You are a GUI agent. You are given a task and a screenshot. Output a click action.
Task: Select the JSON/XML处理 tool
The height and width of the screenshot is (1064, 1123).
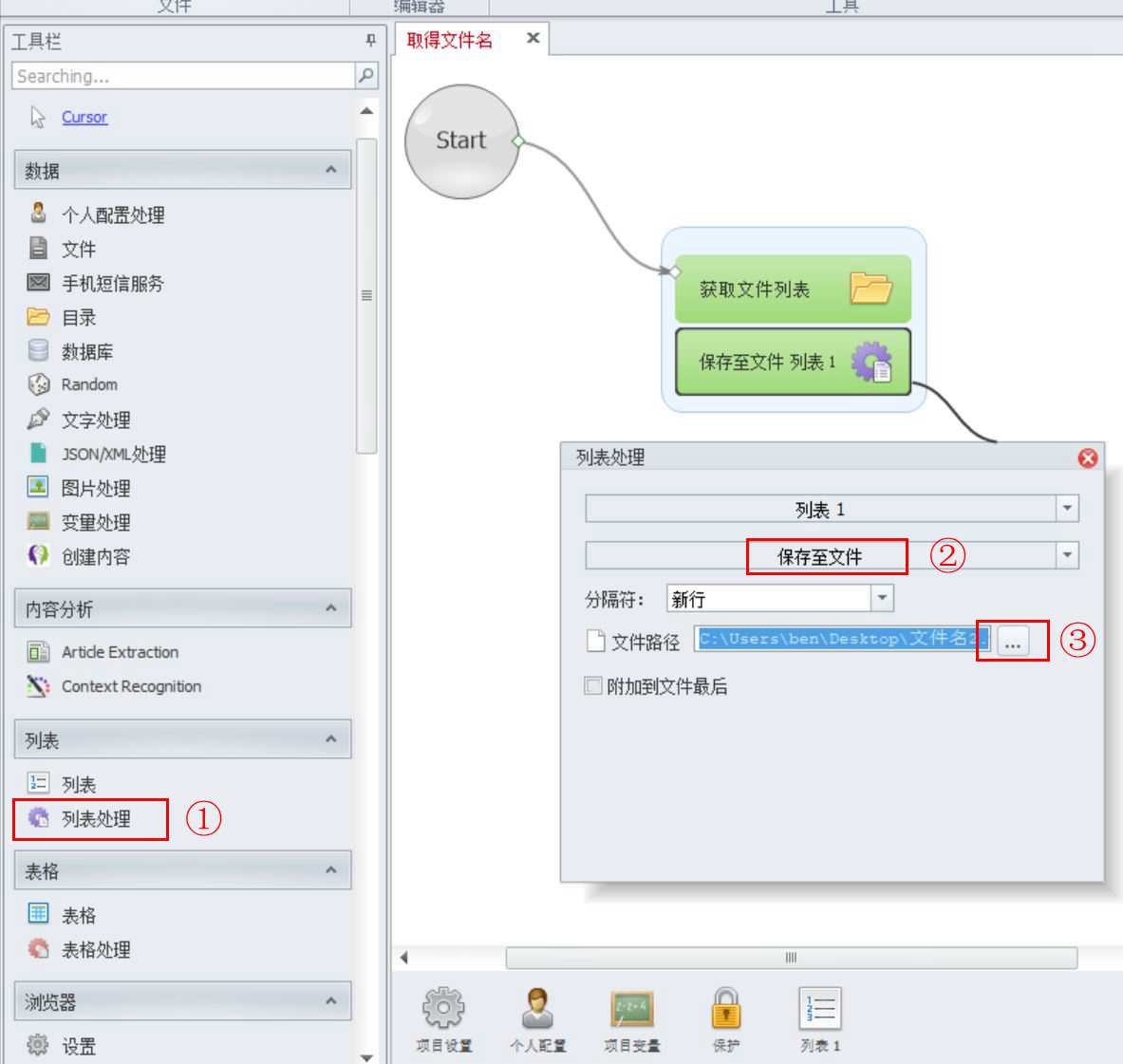coord(113,455)
